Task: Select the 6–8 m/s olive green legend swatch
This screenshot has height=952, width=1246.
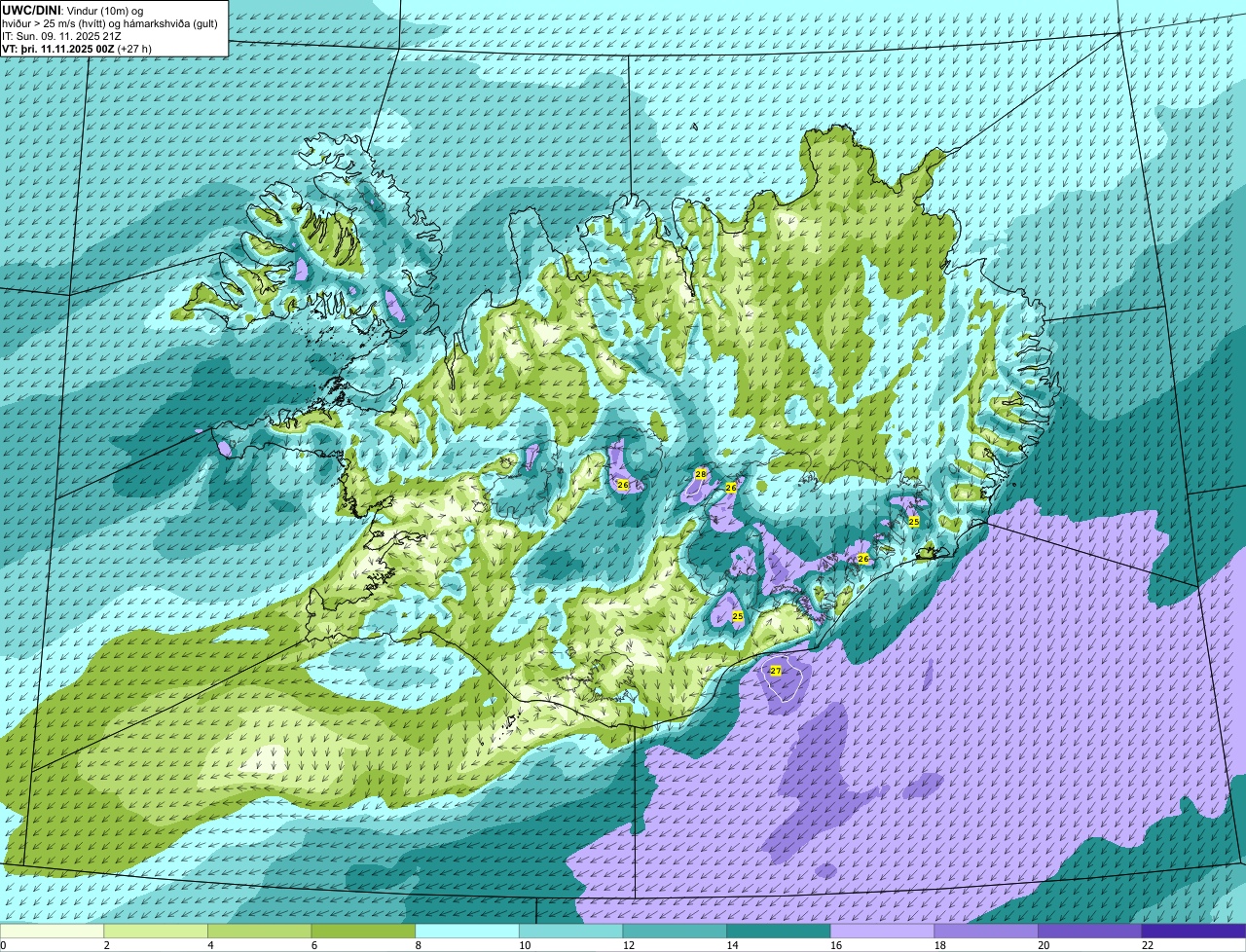Action: coord(363,931)
